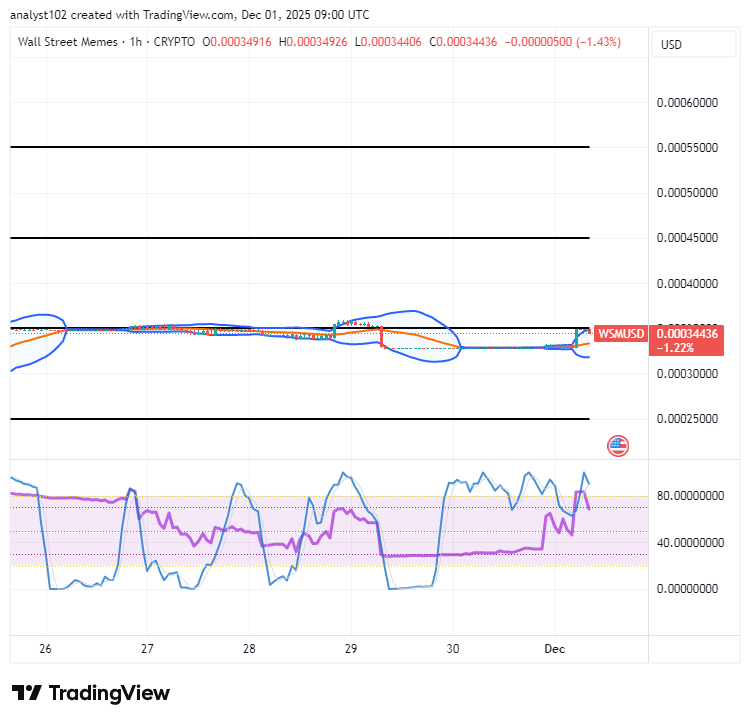Click the 0.00030000 price axis label
The image size is (750, 723).
687,373
